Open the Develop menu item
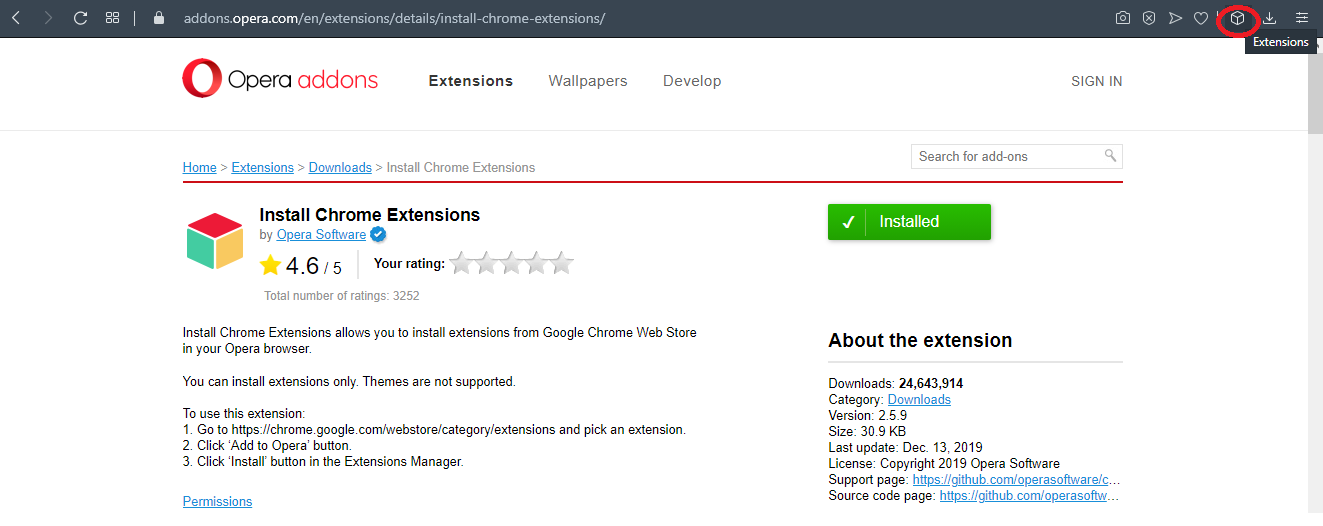 point(692,81)
